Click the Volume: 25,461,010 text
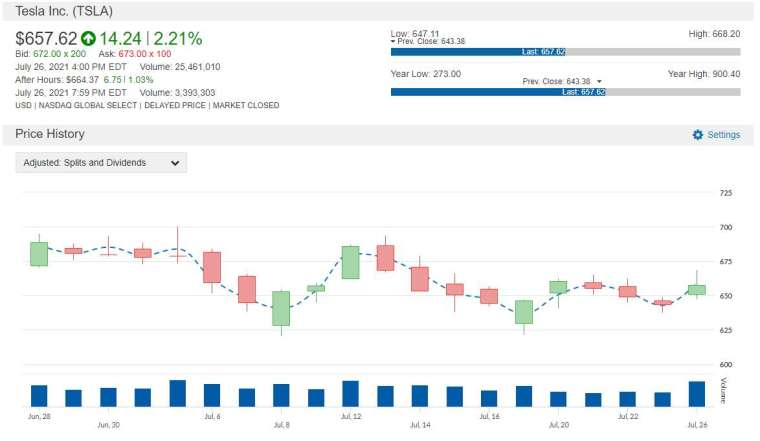 pos(180,67)
